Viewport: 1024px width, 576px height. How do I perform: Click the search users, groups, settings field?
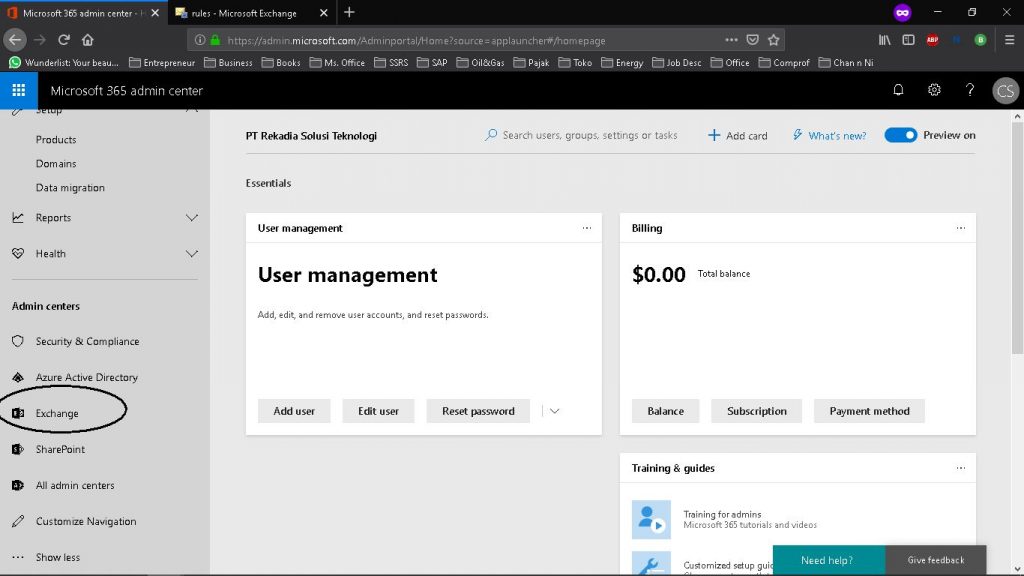[589, 135]
